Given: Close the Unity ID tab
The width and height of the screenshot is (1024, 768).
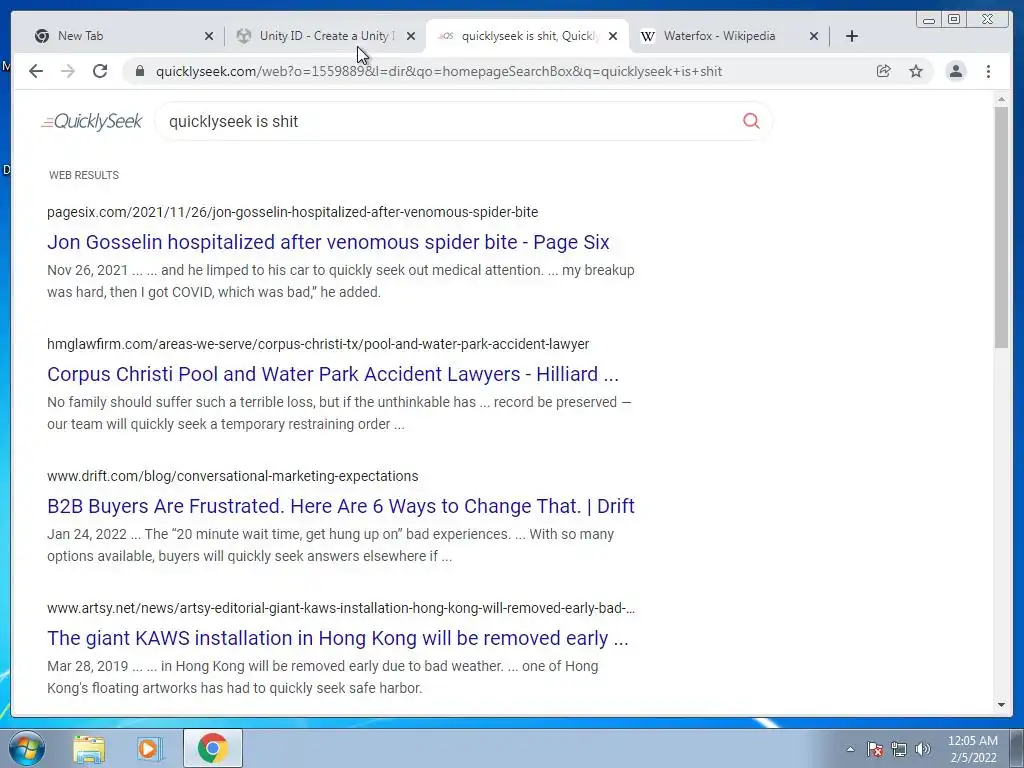Looking at the screenshot, I should click(411, 36).
